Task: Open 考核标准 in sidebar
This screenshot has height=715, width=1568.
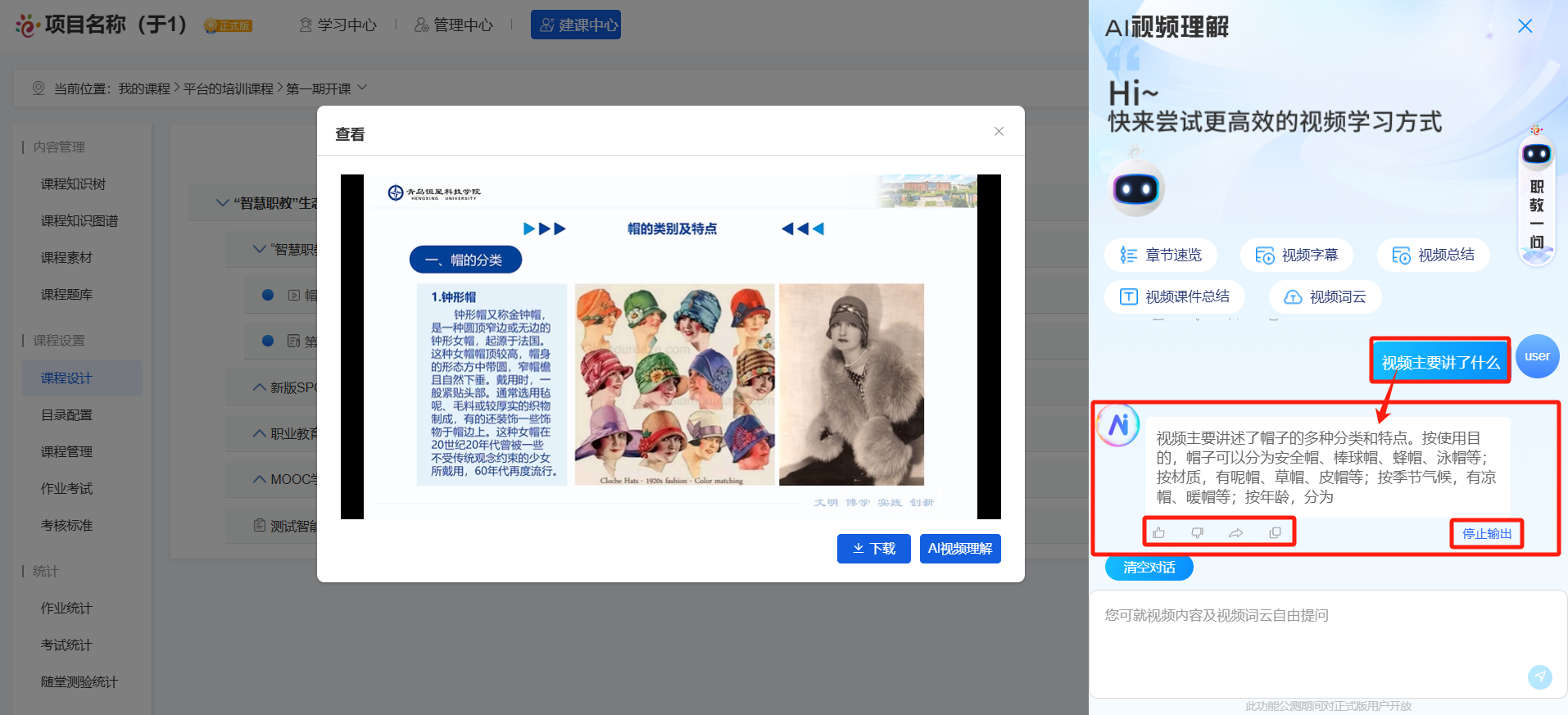Action: (66, 526)
